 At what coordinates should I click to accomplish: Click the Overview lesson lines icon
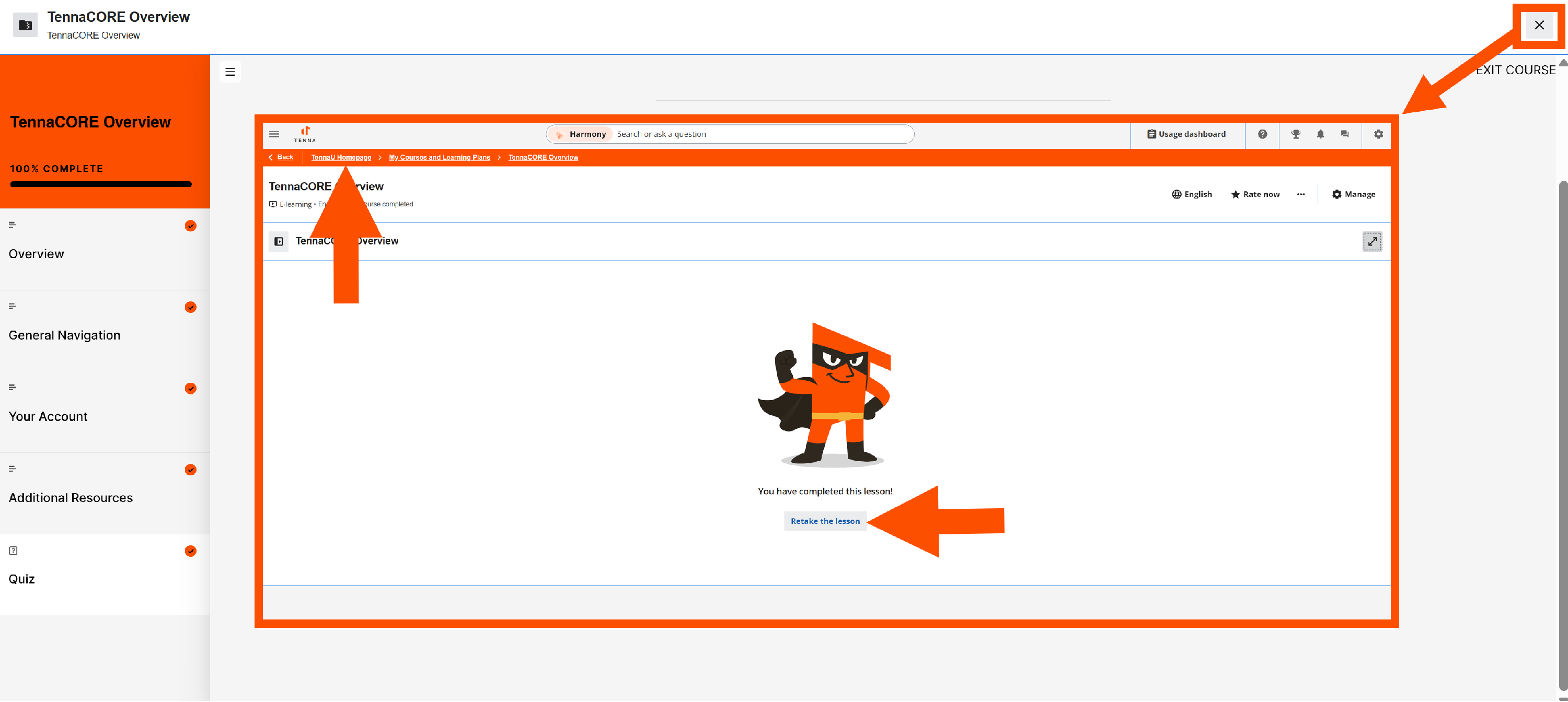click(x=12, y=225)
